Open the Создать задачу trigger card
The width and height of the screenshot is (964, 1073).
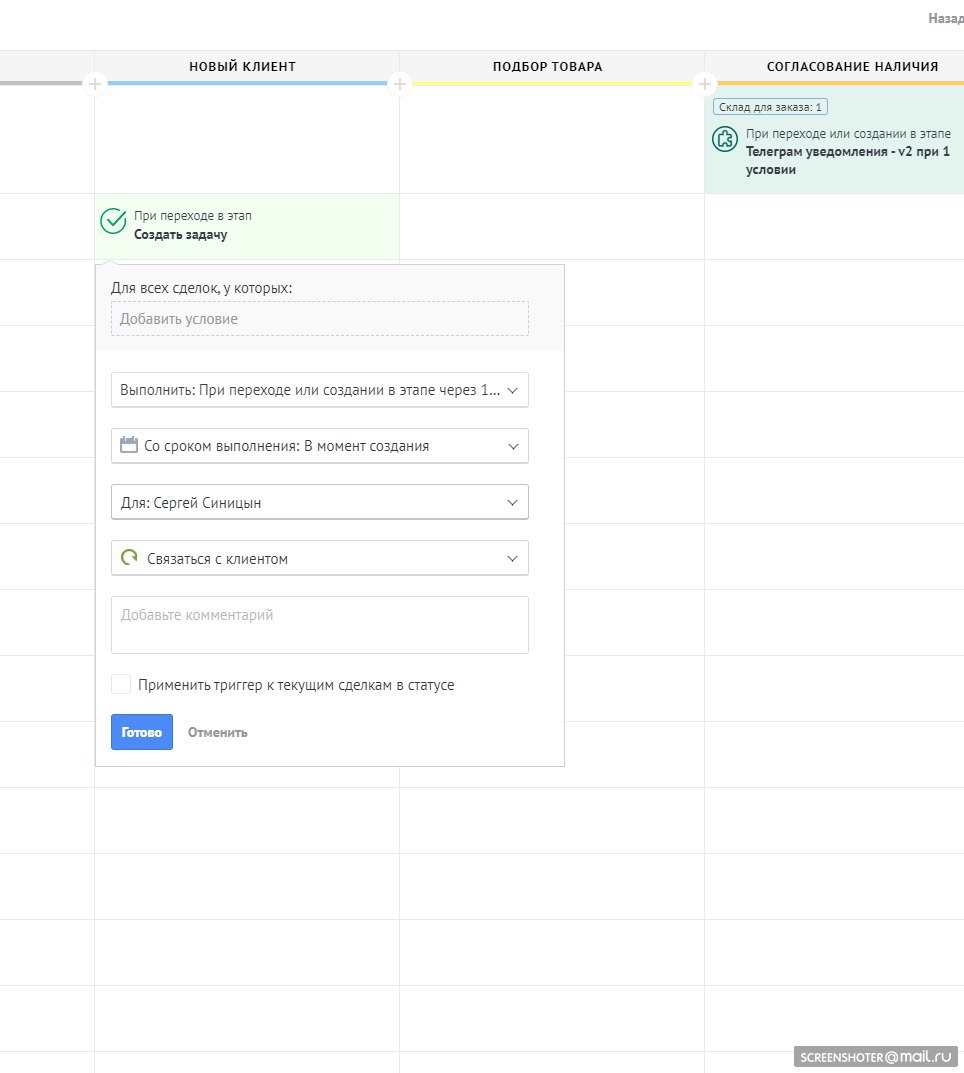point(247,226)
